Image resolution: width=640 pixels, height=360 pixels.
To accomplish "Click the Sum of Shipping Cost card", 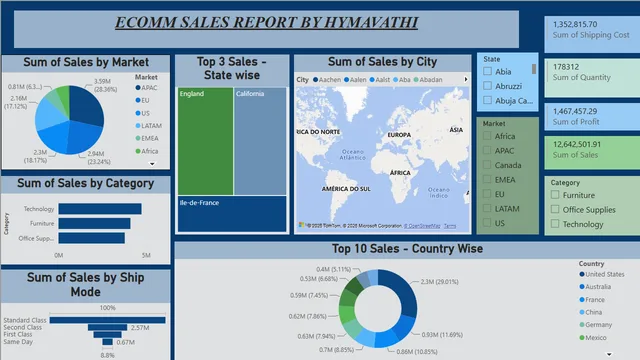I will [x=592, y=34].
